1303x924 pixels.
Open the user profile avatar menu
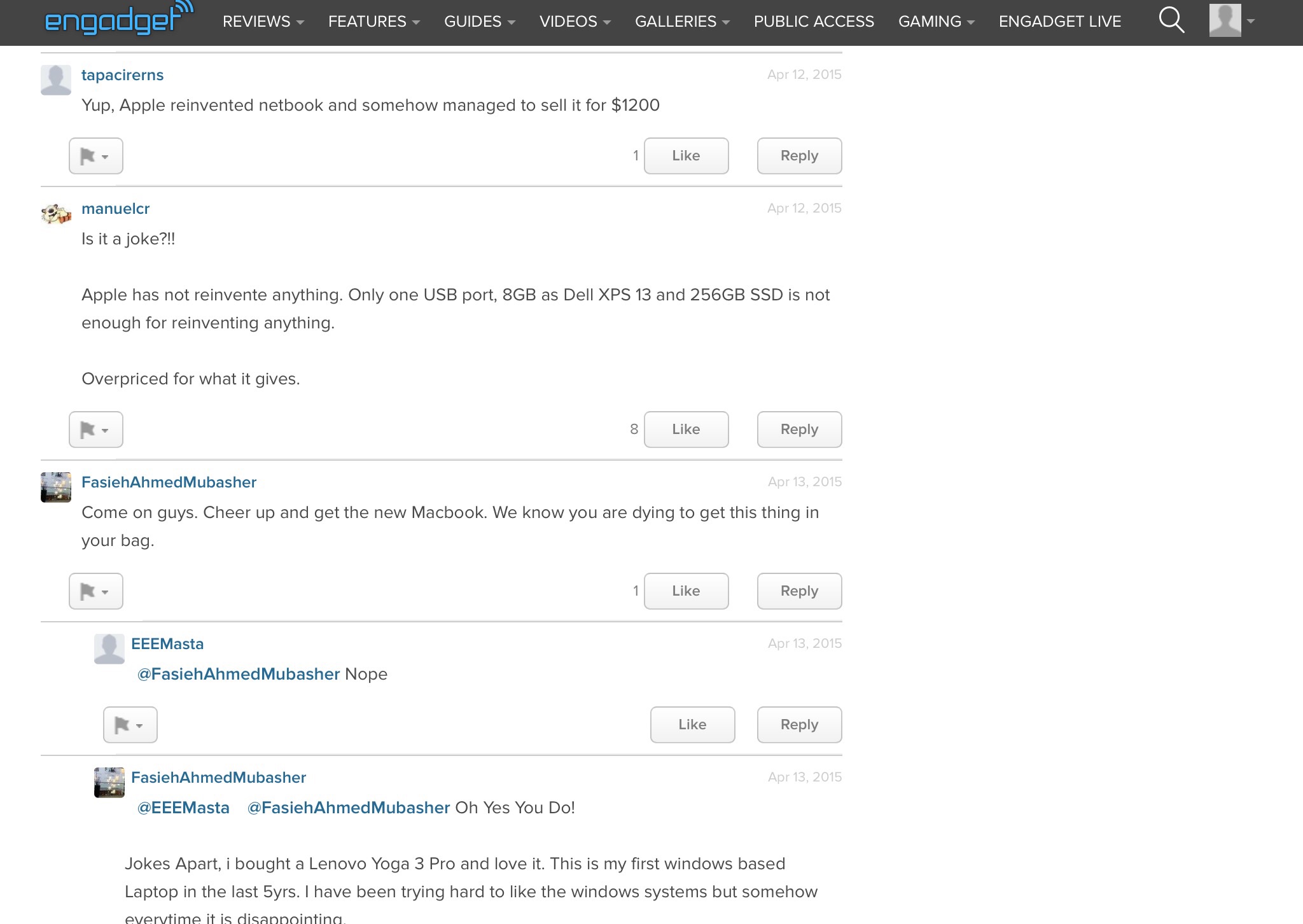click(1231, 20)
